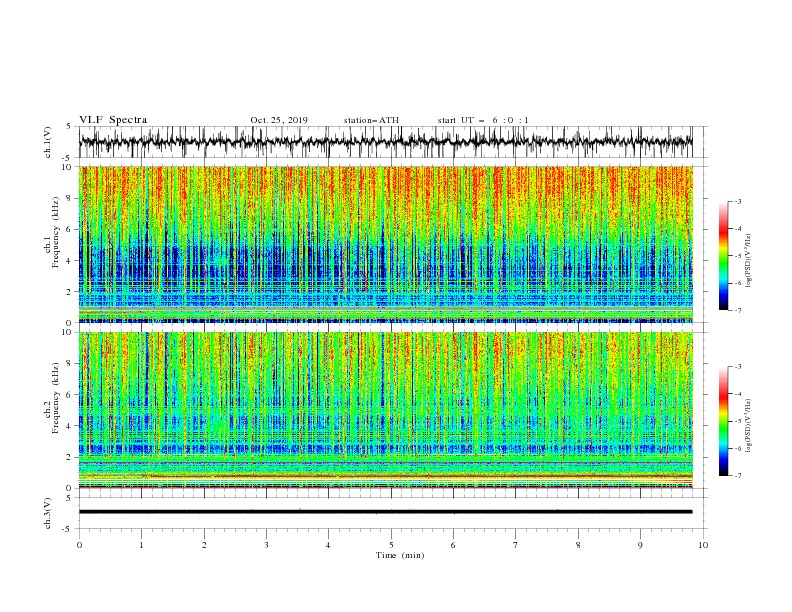The width and height of the screenshot is (792, 612).
Task: Click the ch.2 spectrogram panel
Action: coord(385,410)
